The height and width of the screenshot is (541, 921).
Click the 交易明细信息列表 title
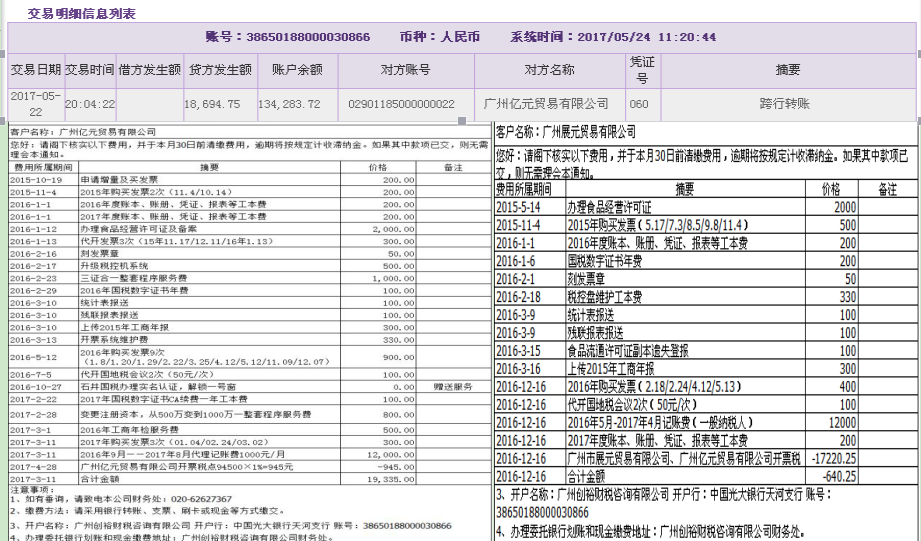82,14
